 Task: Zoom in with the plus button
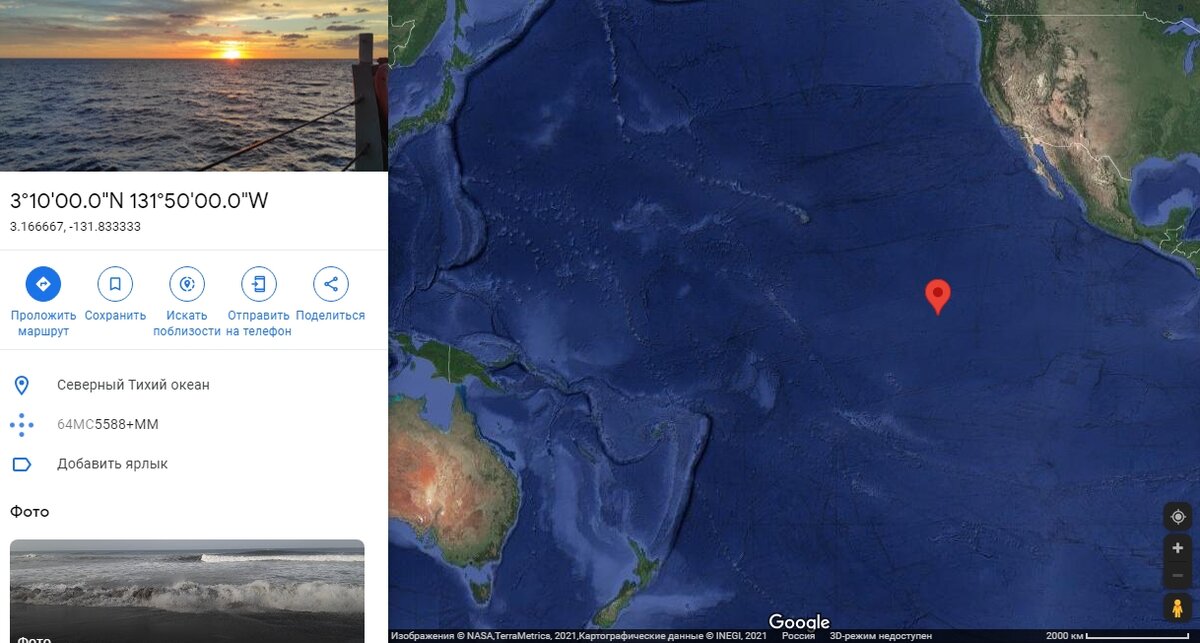tap(1178, 548)
